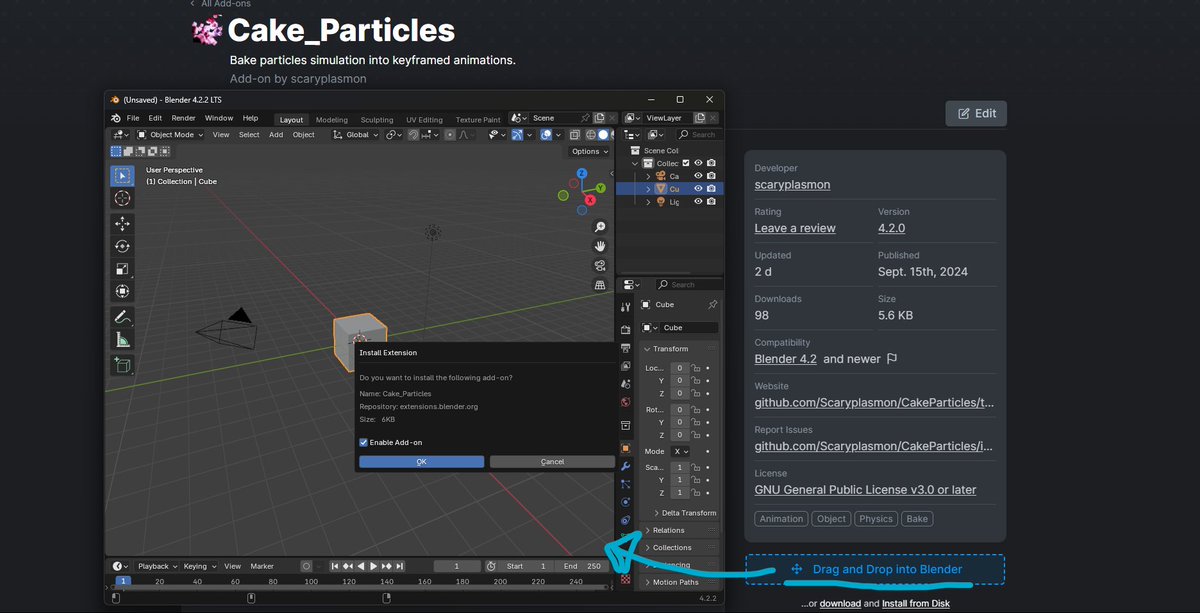Click the timeline End frame field showing 250
Image resolution: width=1200 pixels, height=613 pixels.
582,566
